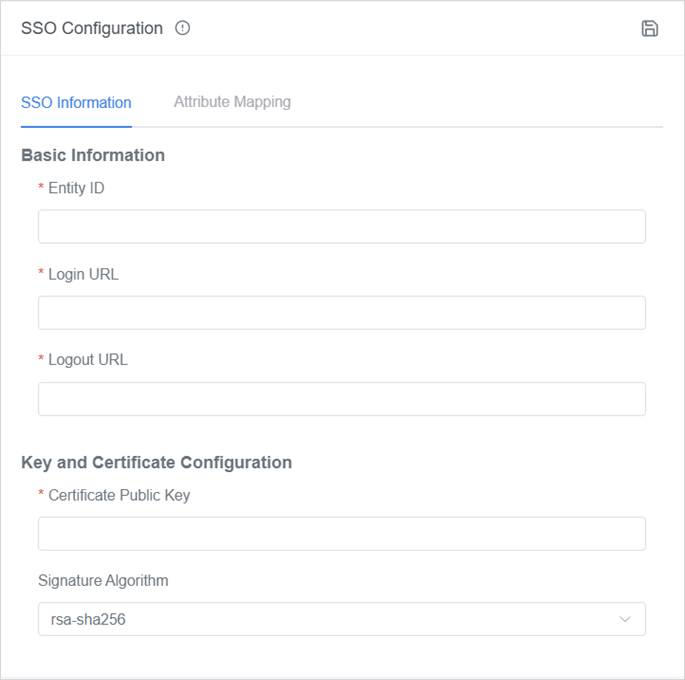
Task: Click into the Login URL field
Action: 341,313
